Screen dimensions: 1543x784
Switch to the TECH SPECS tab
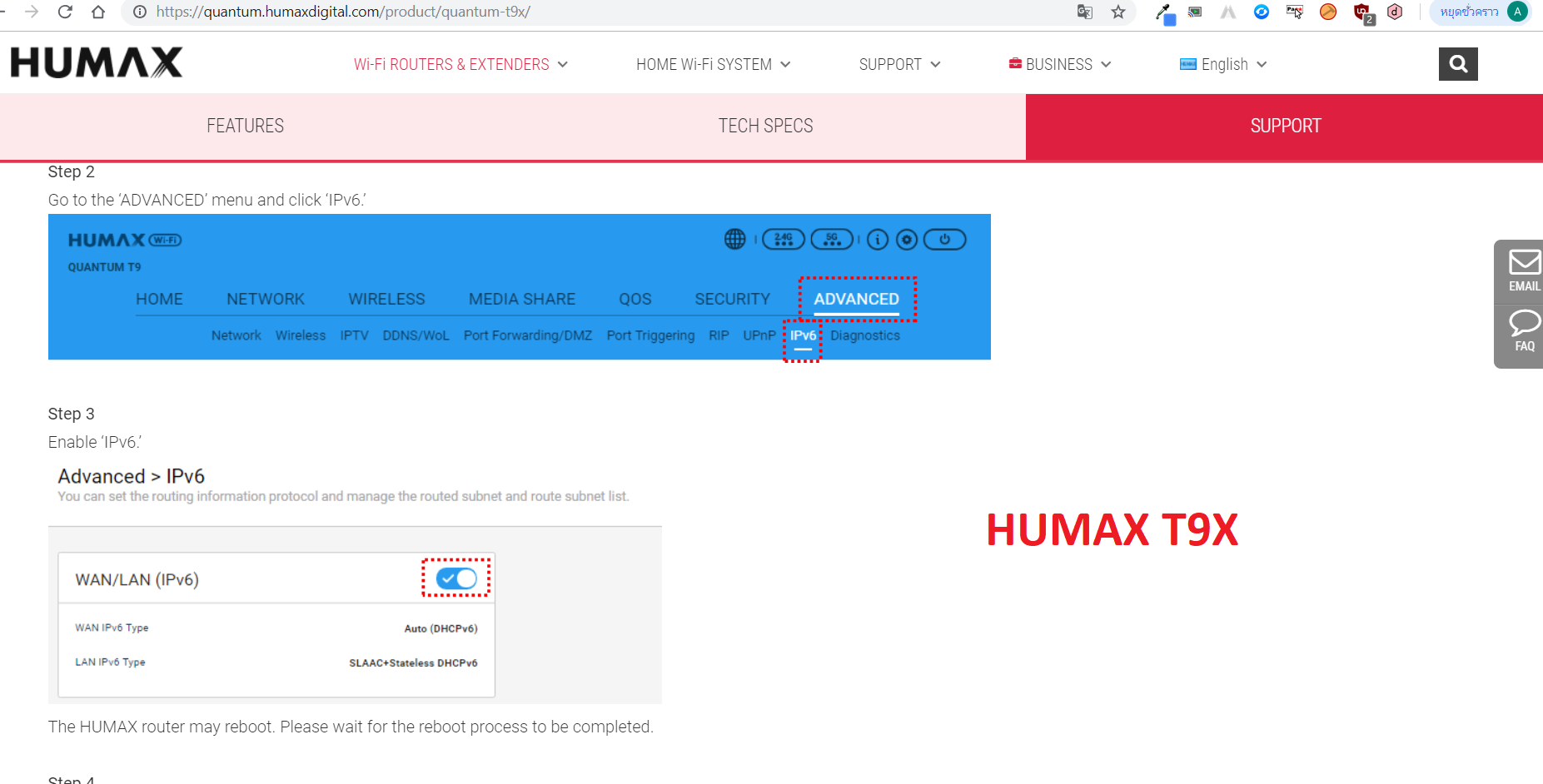point(766,126)
